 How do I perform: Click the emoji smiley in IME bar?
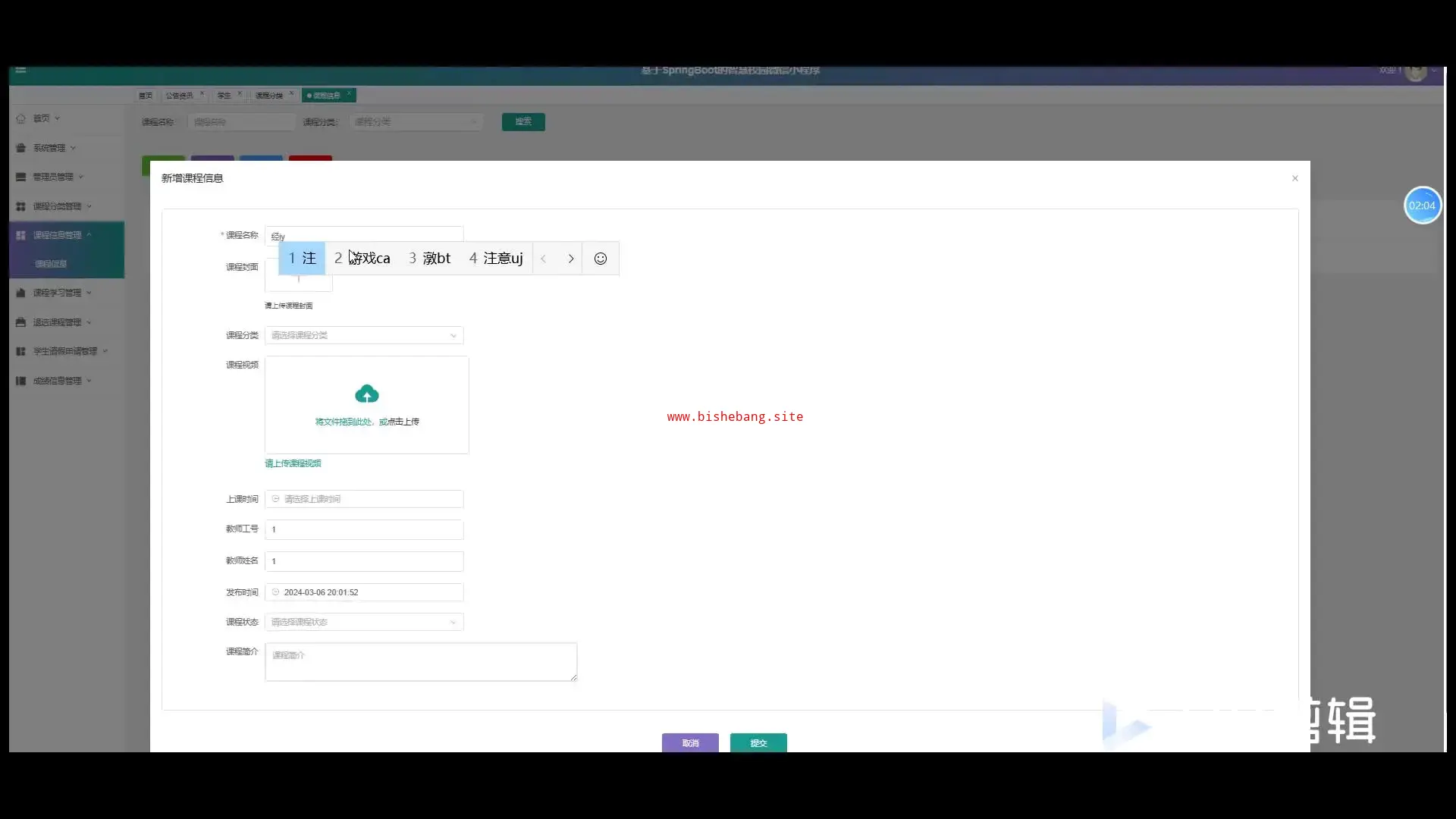[x=600, y=259]
